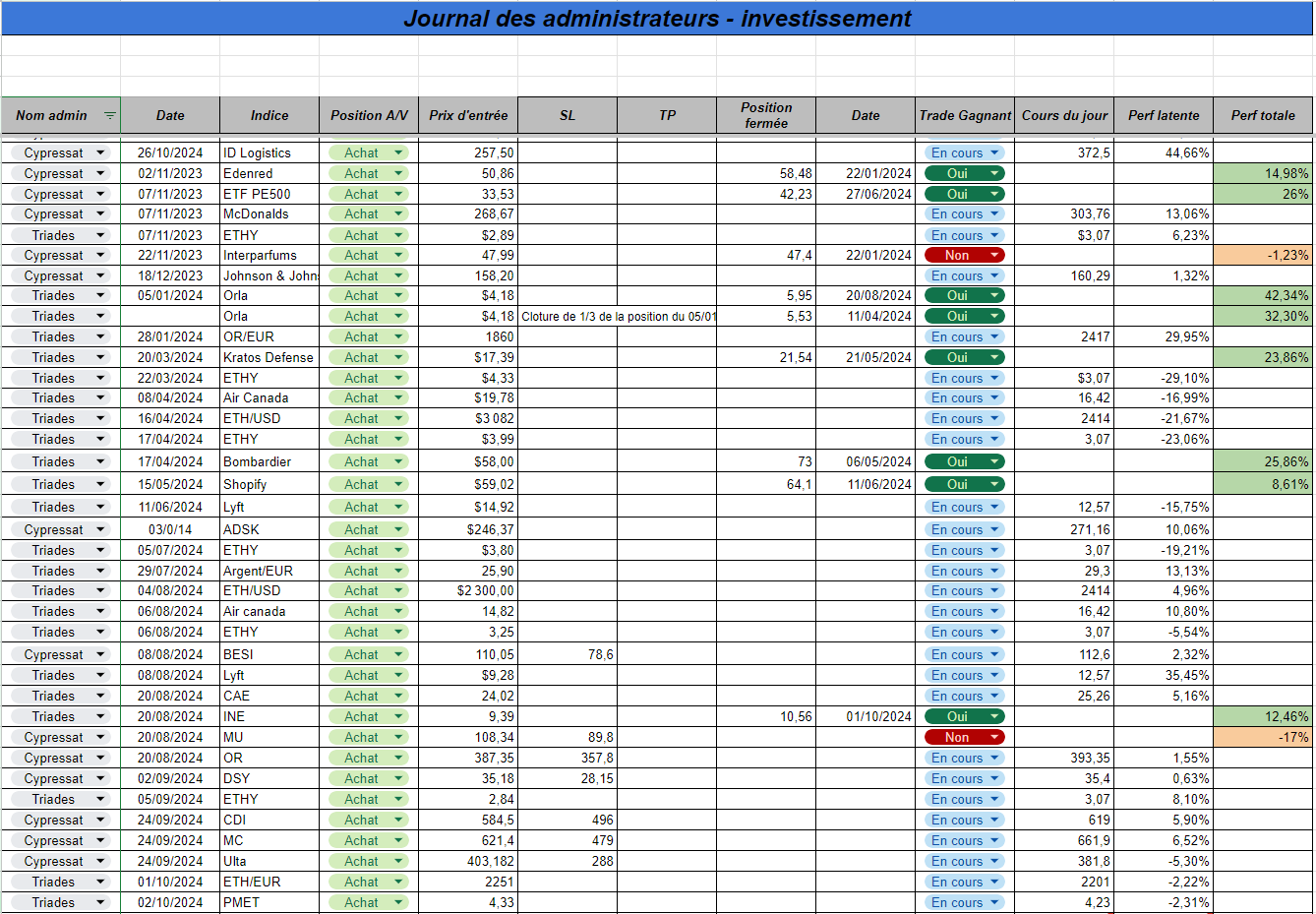The width and height of the screenshot is (1316, 914).
Task: Click the Perf totale column header
Action: pyautogui.click(x=1263, y=115)
